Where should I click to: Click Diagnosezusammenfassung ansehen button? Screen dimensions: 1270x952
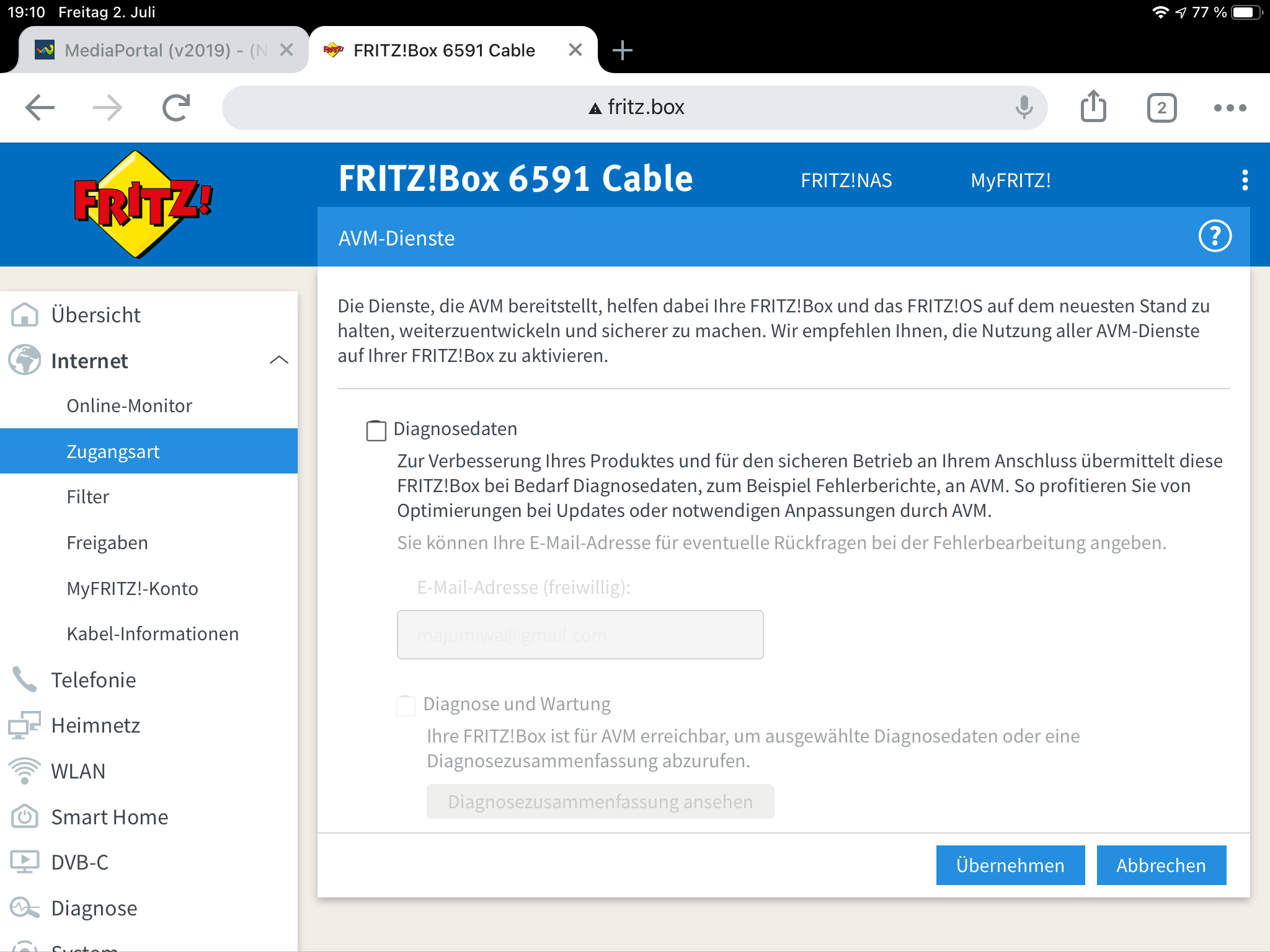point(600,801)
